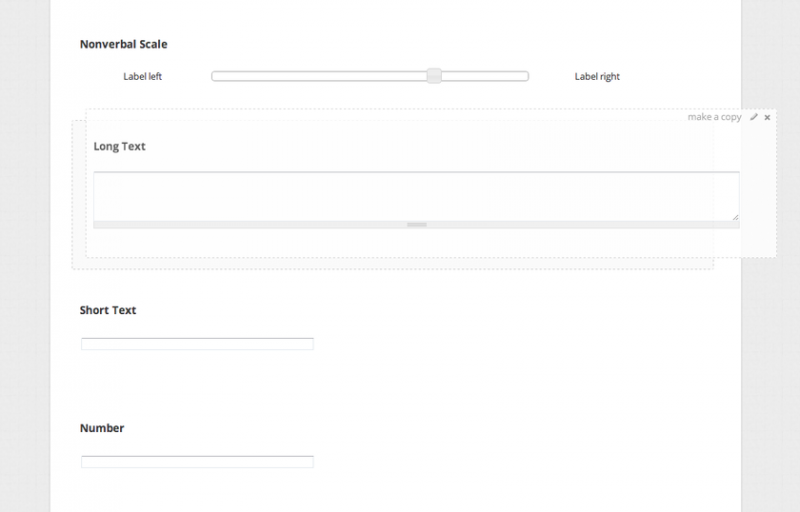This screenshot has width=800, height=512.
Task: Click the 'Label left' text
Action: point(142,76)
